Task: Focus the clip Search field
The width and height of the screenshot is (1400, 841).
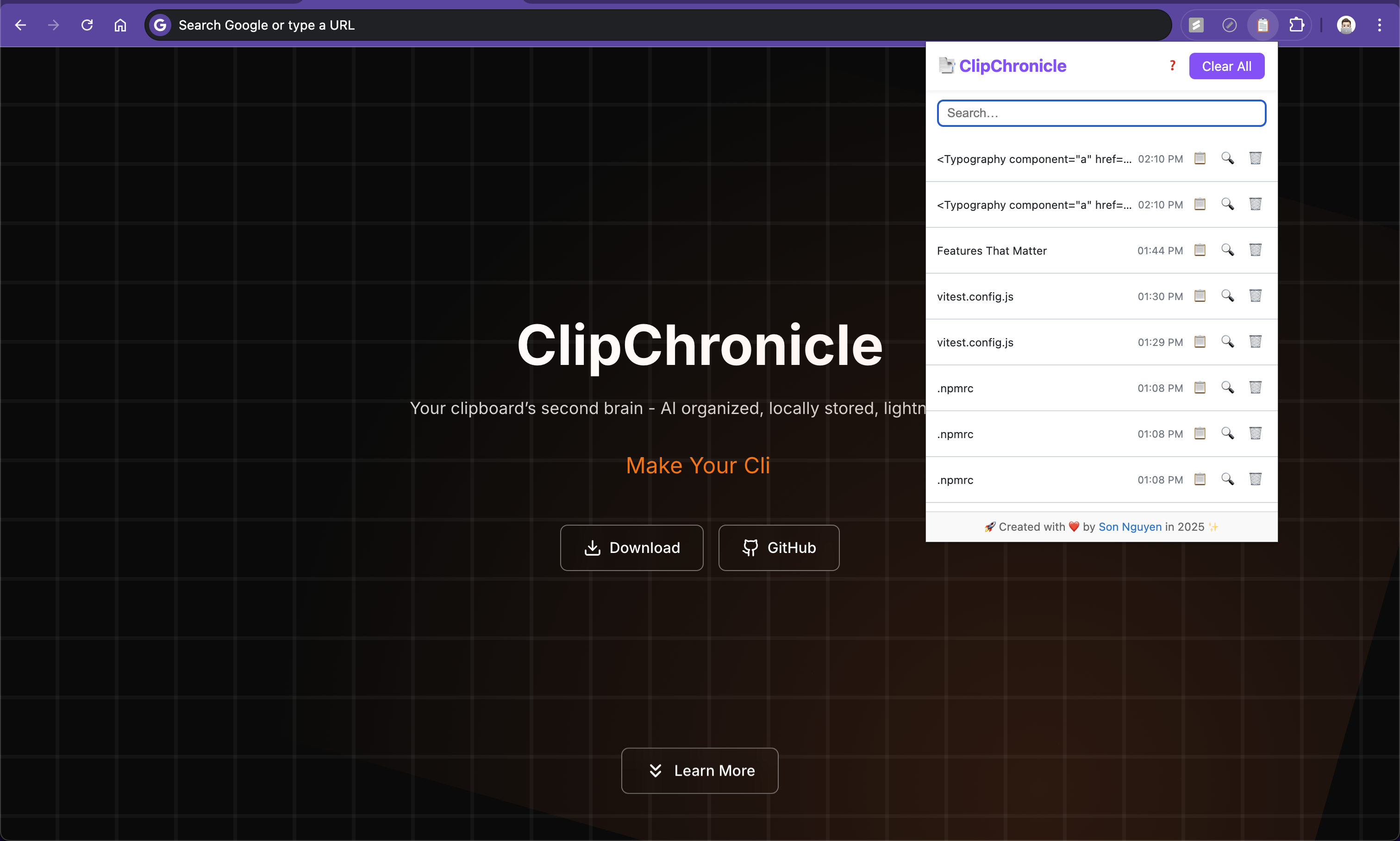Action: coord(1101,113)
